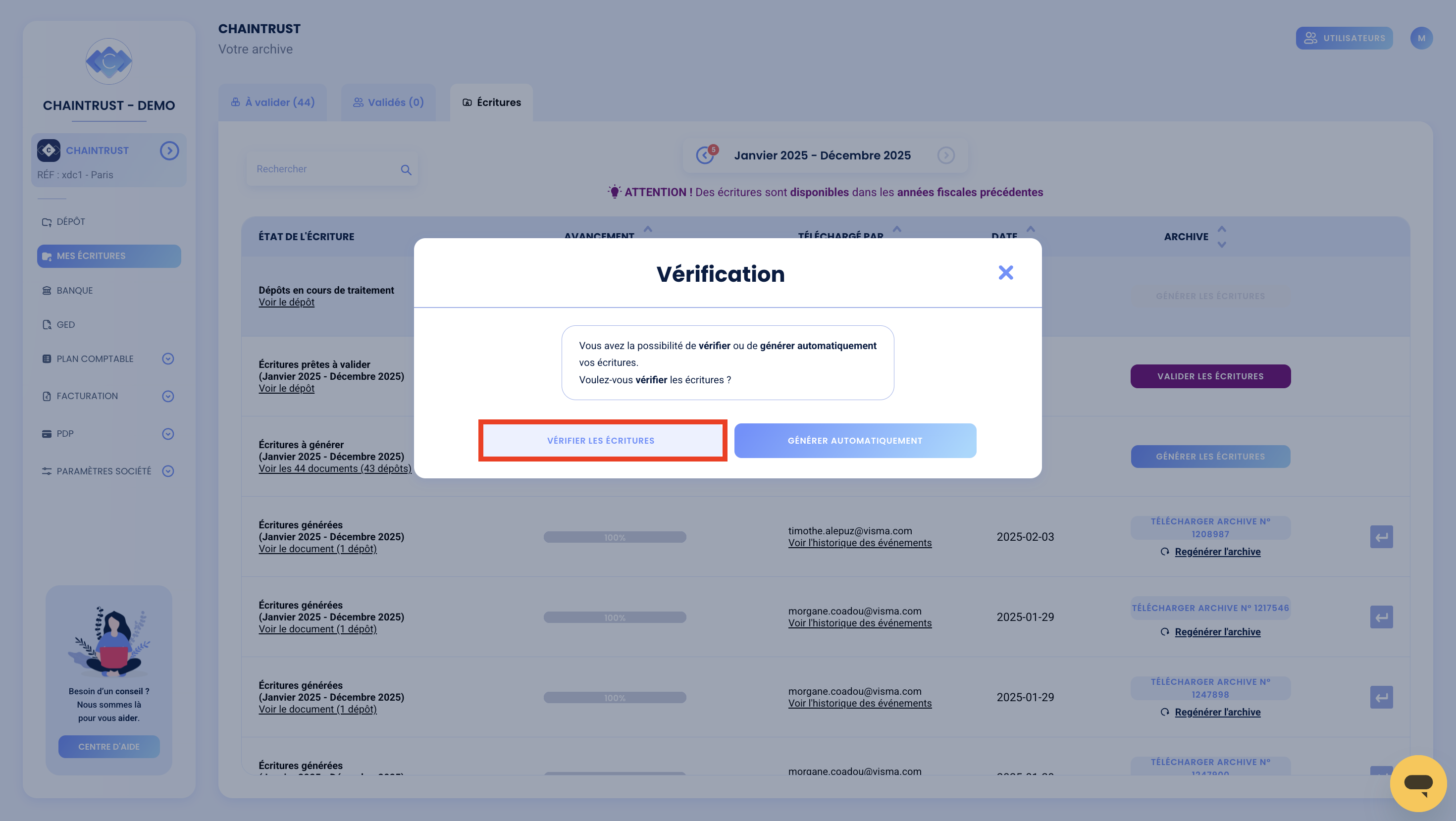Sort Archive column ascending arrow

point(1221,229)
